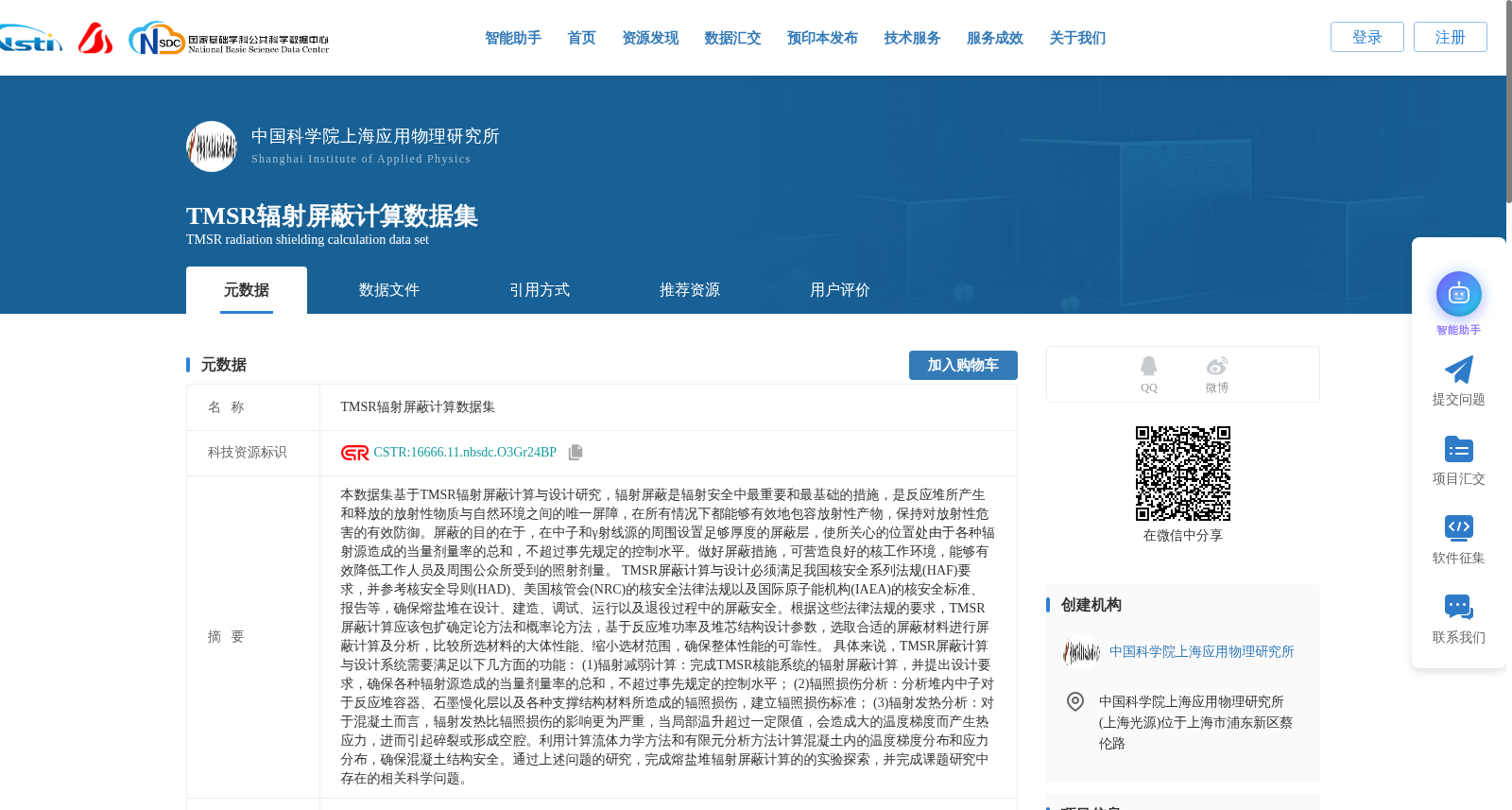Click the 在微信中分享 caption
1512x810 pixels.
[x=1183, y=536]
